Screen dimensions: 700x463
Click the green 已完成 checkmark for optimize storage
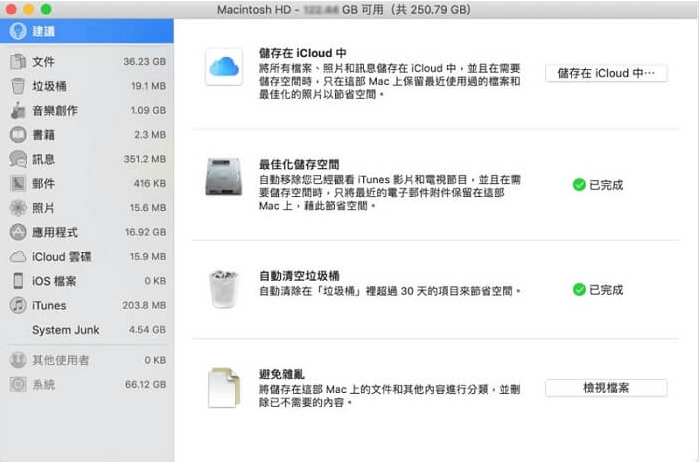[578, 185]
